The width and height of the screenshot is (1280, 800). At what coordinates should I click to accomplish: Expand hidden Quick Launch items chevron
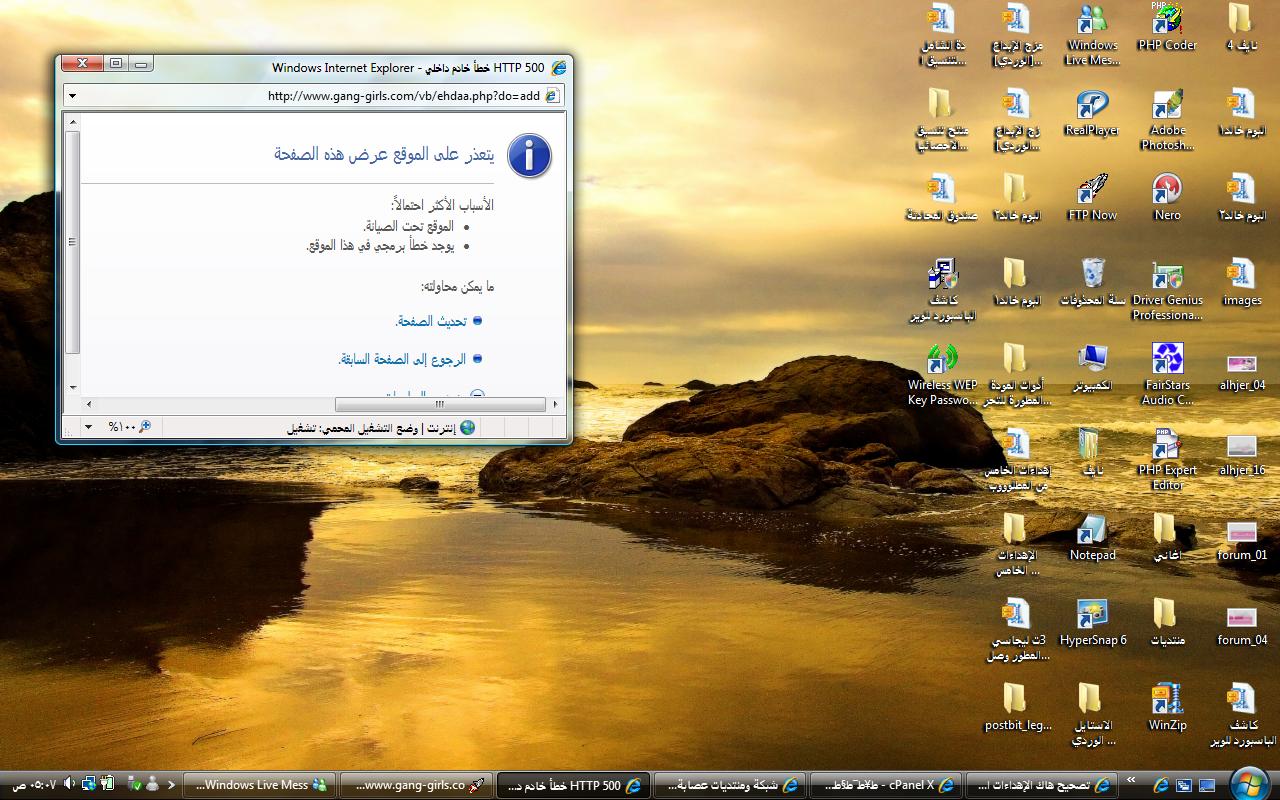tap(1131, 779)
